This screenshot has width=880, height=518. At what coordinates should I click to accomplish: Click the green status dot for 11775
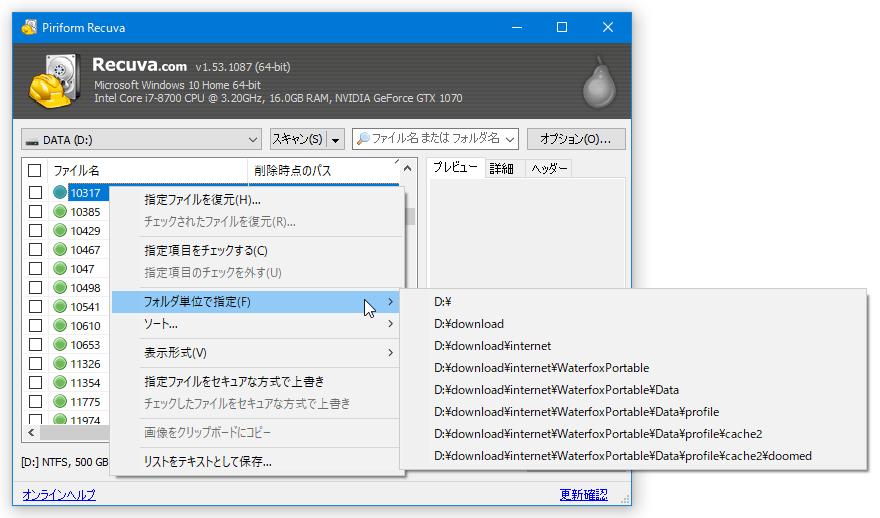(60, 402)
